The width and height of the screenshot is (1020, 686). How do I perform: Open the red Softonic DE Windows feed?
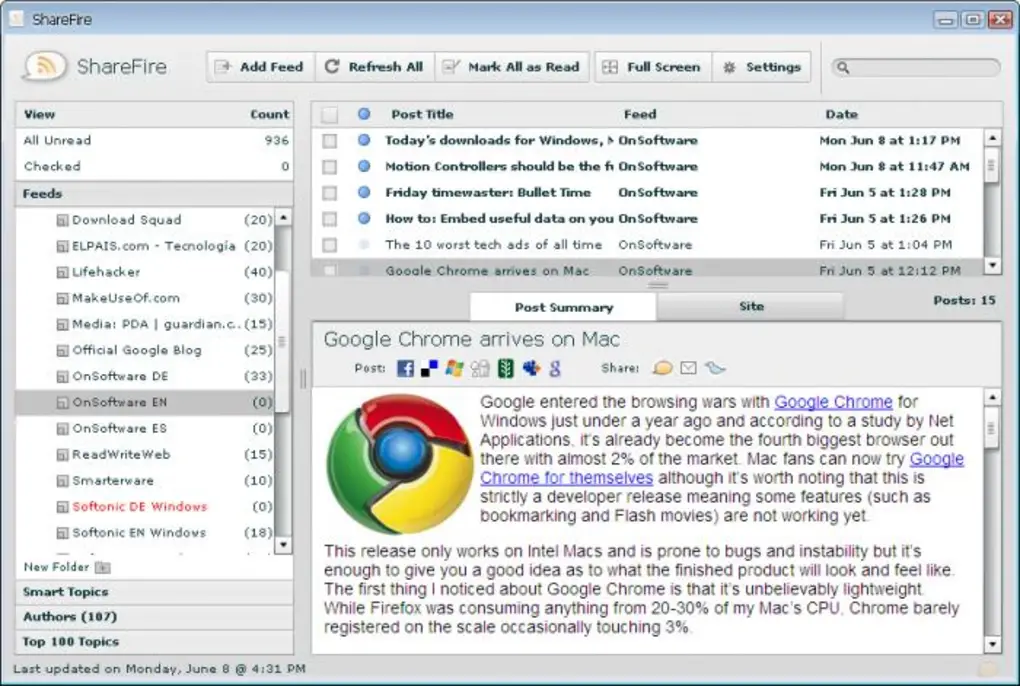coord(145,507)
